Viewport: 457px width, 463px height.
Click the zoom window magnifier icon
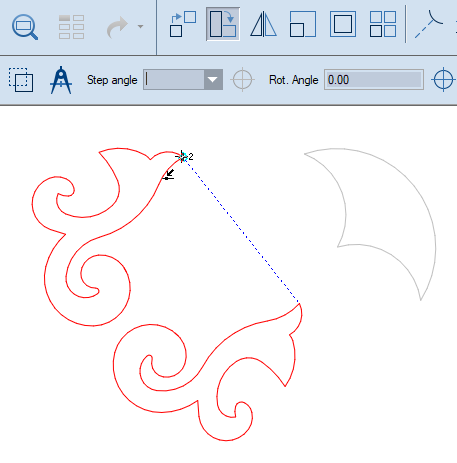[25, 27]
